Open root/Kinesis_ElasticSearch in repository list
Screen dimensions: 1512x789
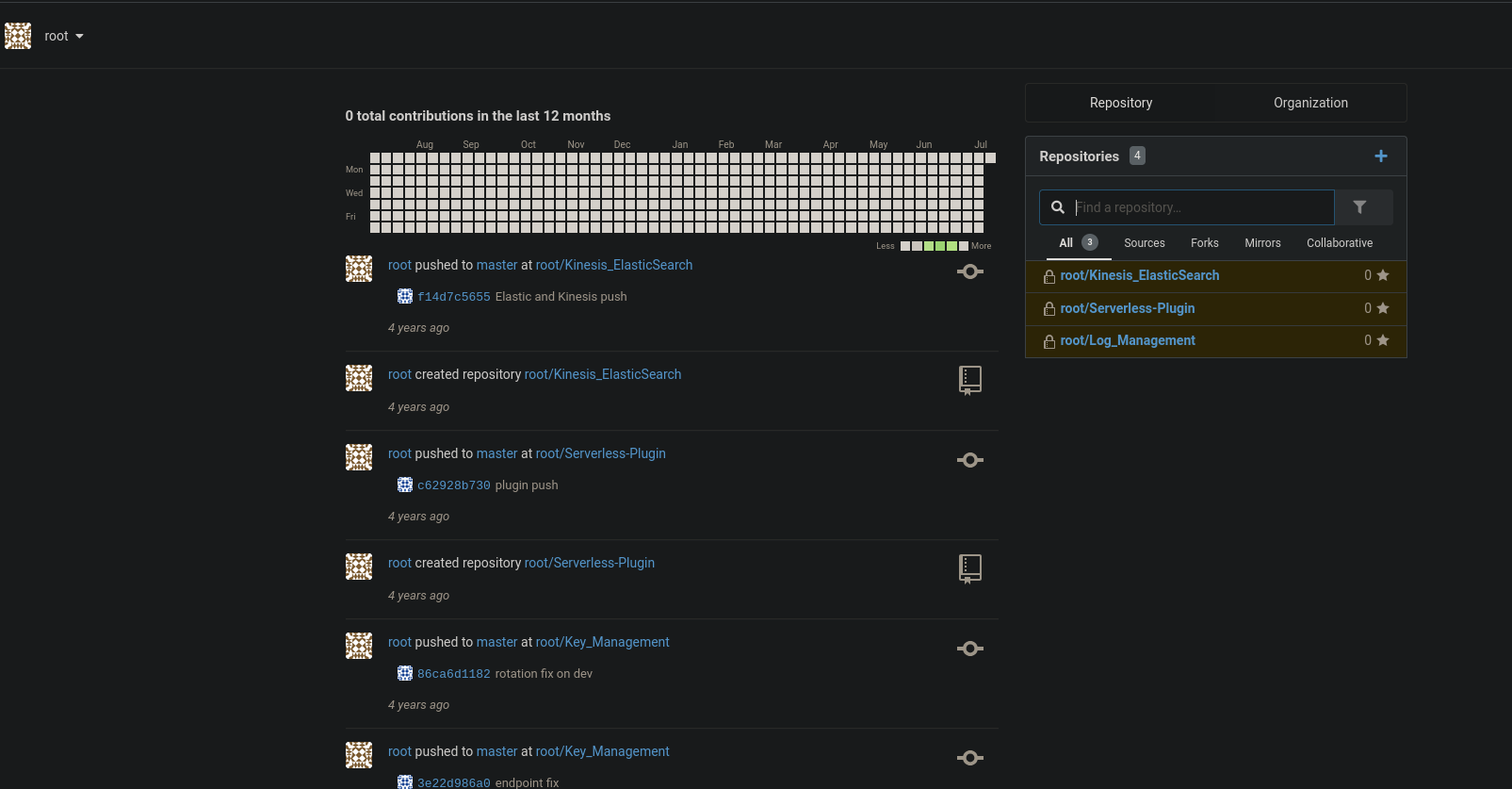[x=1139, y=275]
